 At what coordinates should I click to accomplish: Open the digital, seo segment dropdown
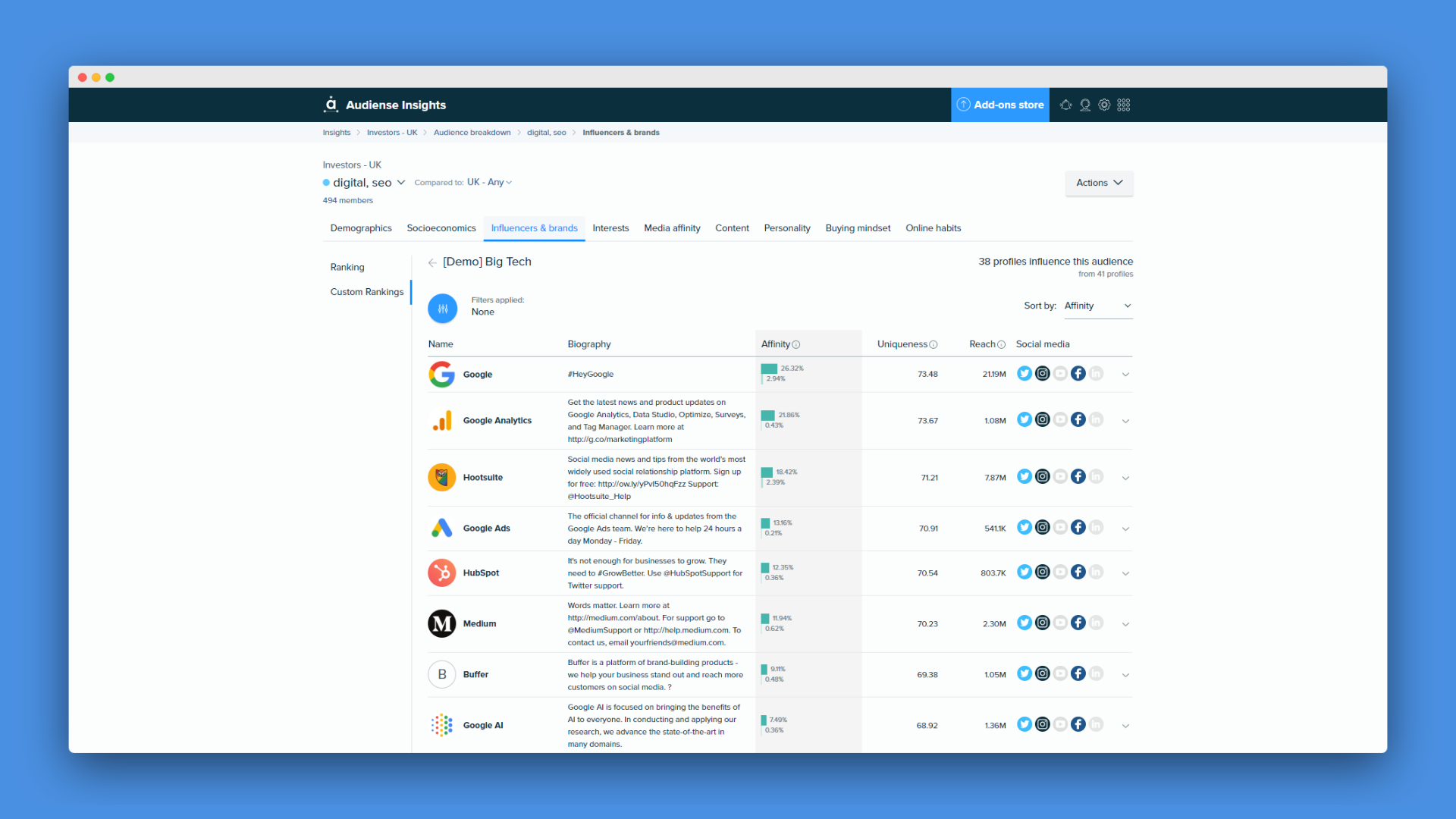click(369, 183)
